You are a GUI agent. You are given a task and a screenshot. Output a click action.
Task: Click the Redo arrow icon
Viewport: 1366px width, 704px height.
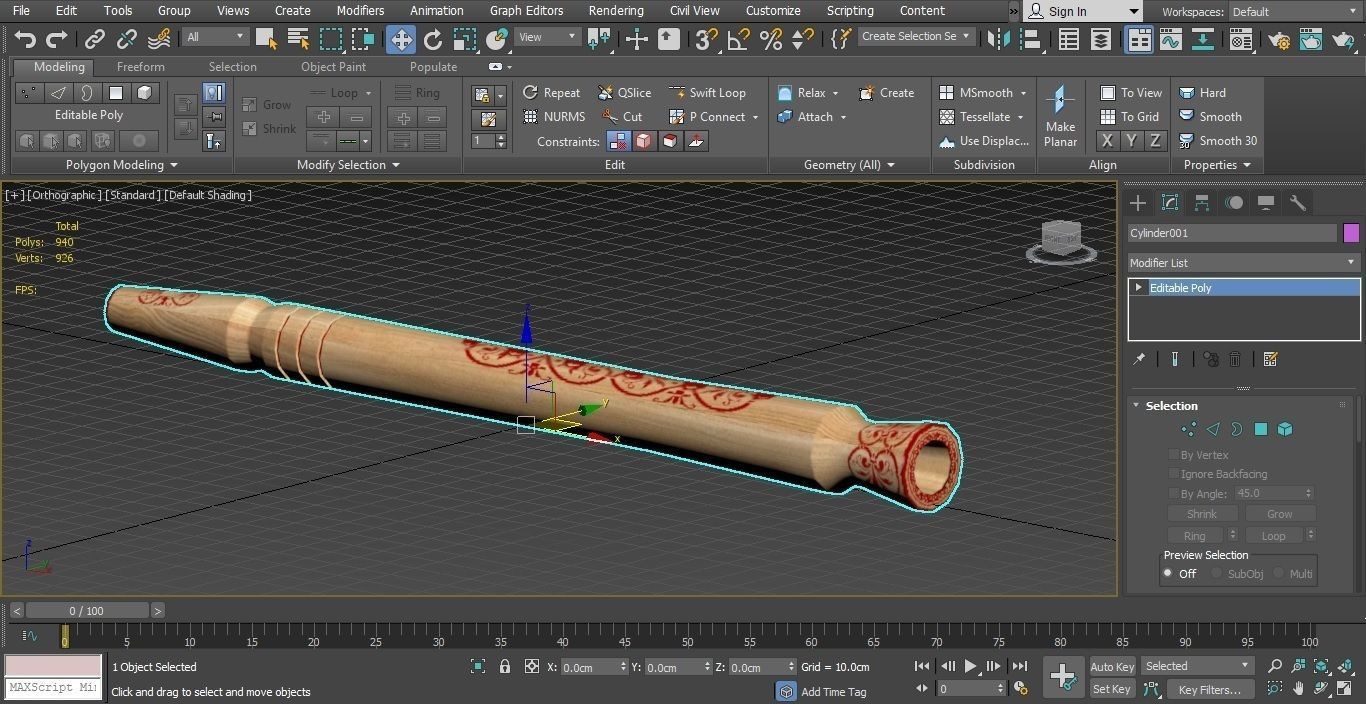click(57, 39)
